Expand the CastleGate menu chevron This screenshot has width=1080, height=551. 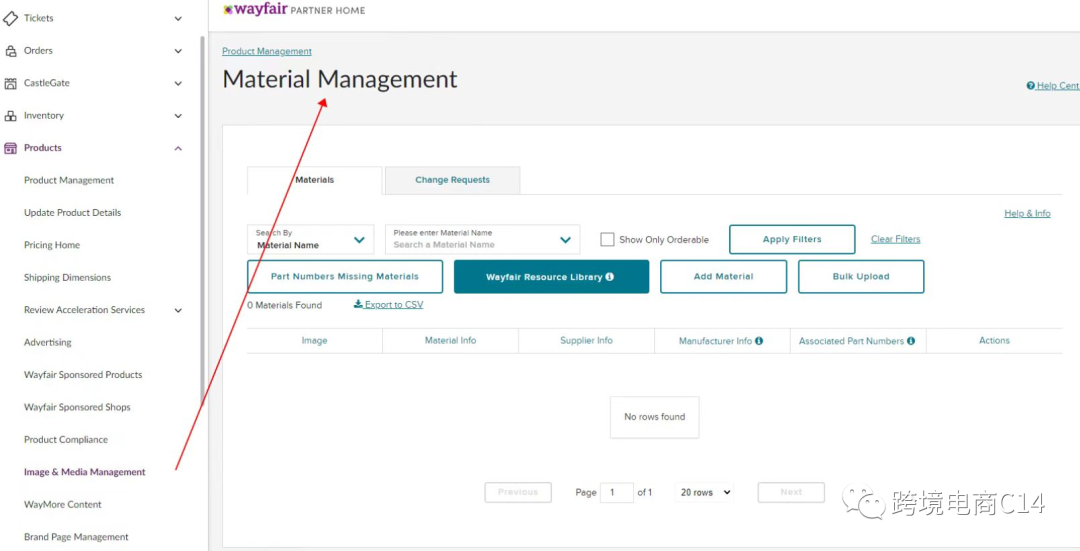178,83
